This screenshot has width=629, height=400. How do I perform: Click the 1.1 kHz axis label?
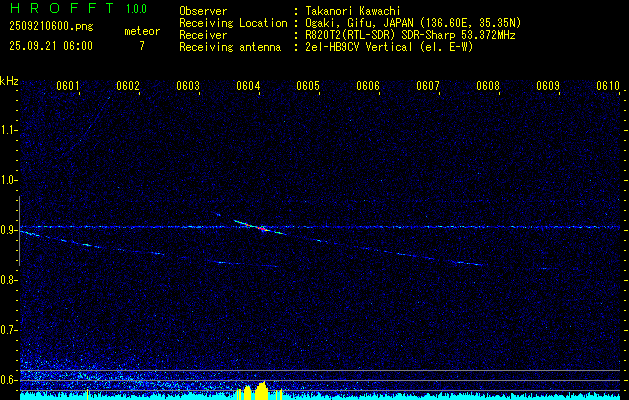tap(7, 130)
